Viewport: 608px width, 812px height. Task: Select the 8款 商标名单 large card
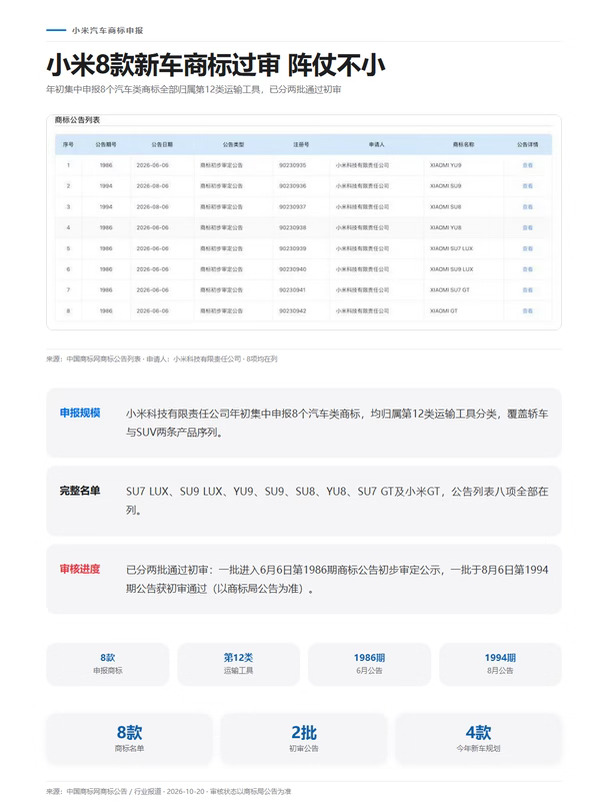click(x=129, y=739)
